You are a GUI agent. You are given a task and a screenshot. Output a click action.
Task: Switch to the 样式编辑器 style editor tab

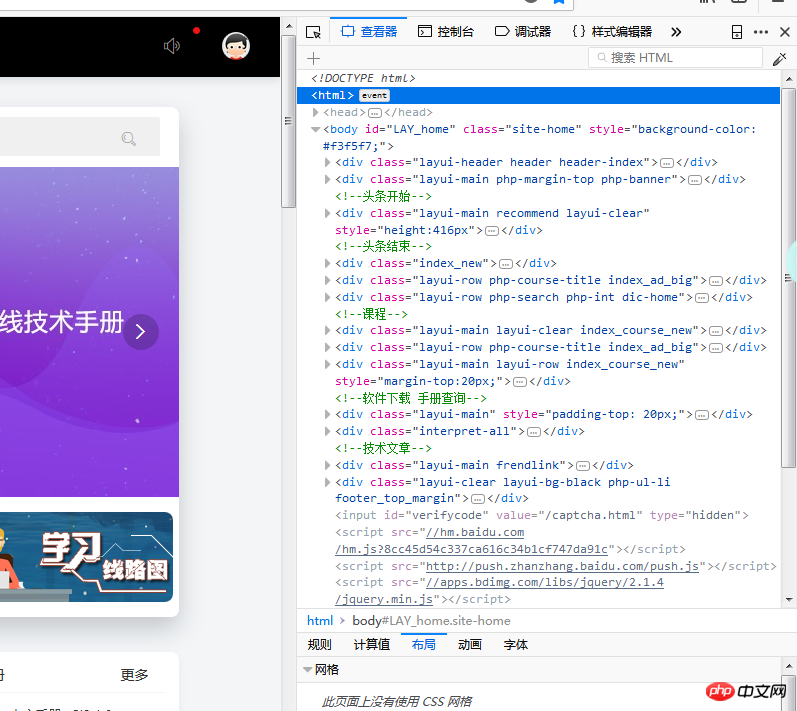click(x=612, y=32)
